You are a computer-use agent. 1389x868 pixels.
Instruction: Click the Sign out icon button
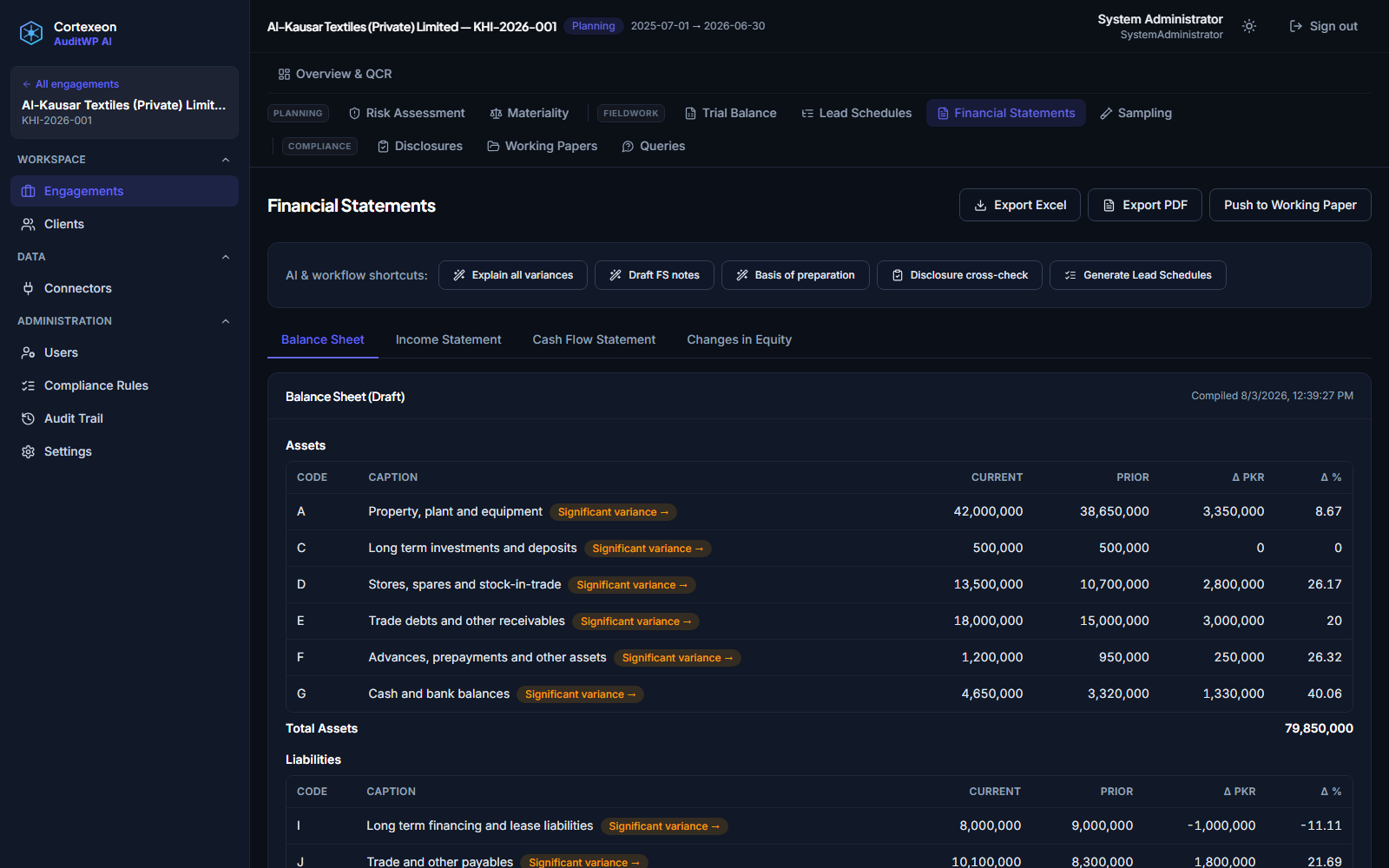click(1323, 26)
